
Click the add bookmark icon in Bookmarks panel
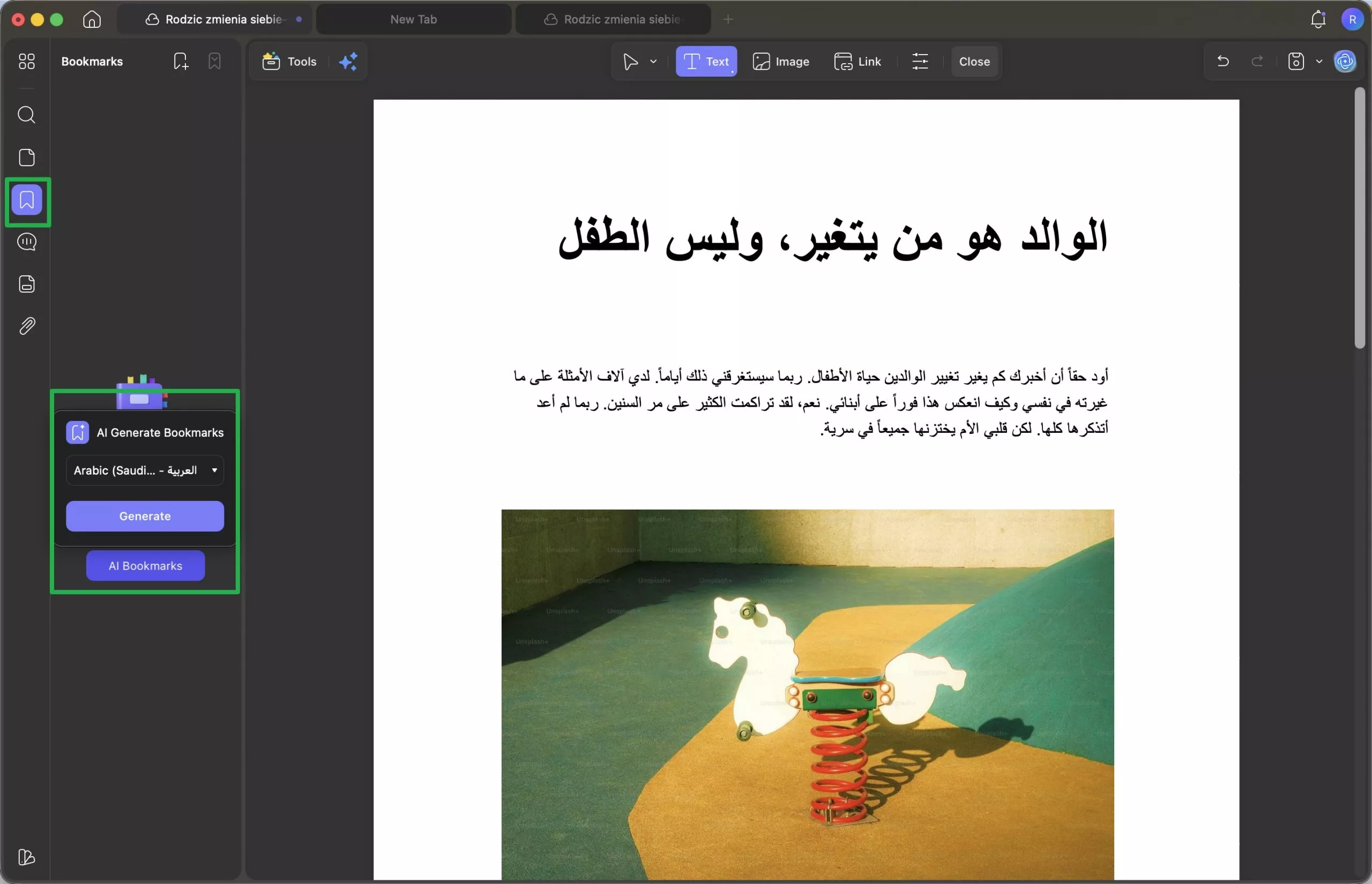[x=180, y=61]
